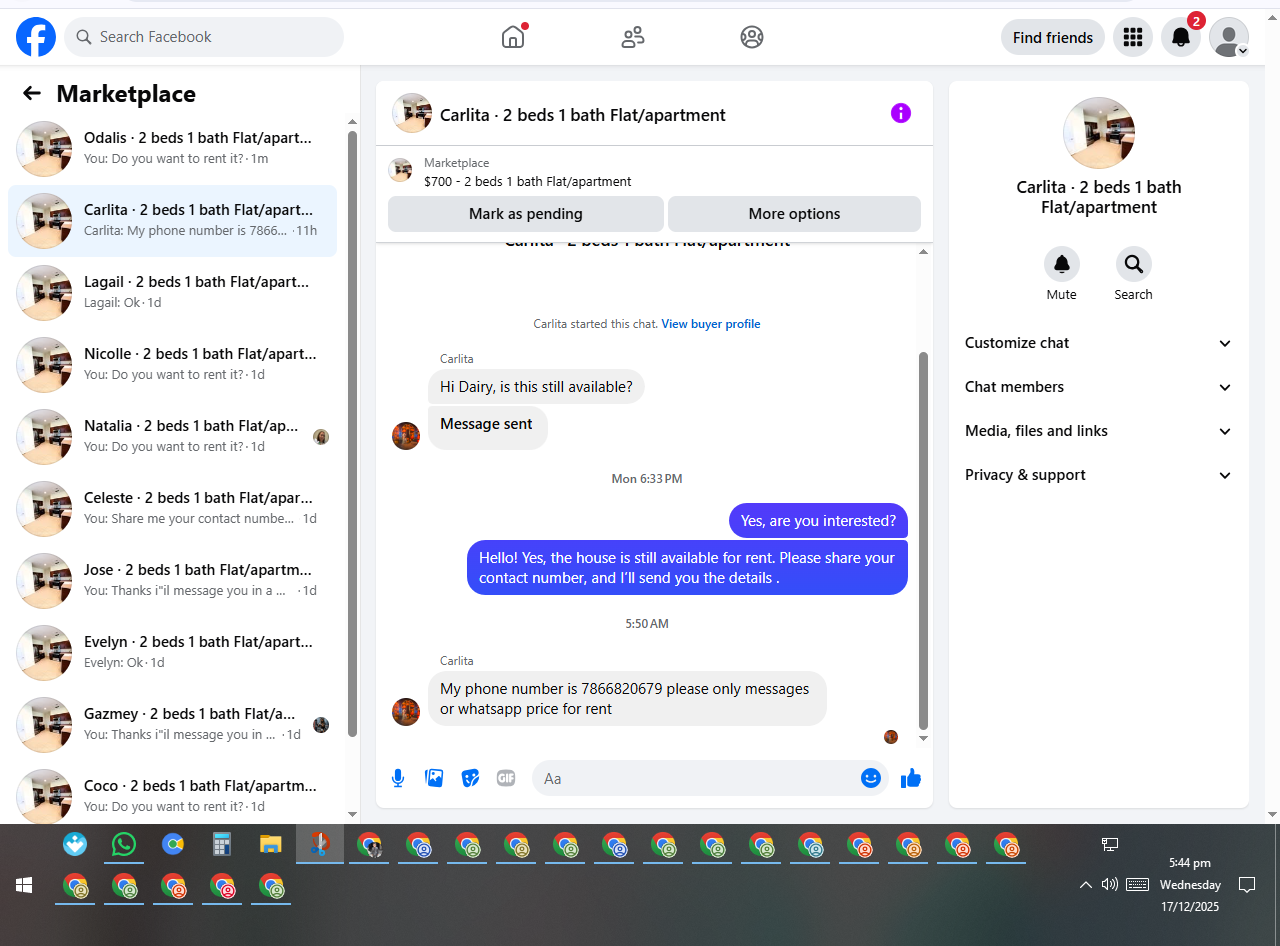Choose a GIF with the GIF icon
1280x946 pixels.
(506, 778)
